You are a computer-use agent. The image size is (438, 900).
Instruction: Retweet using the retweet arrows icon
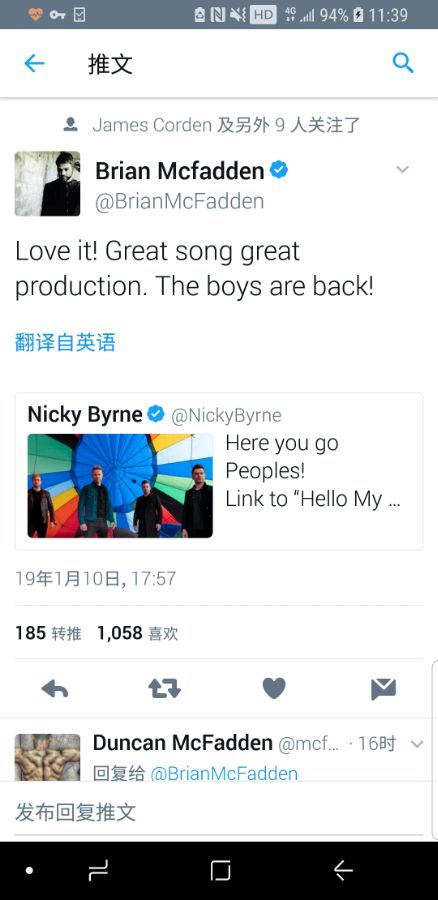click(164, 688)
